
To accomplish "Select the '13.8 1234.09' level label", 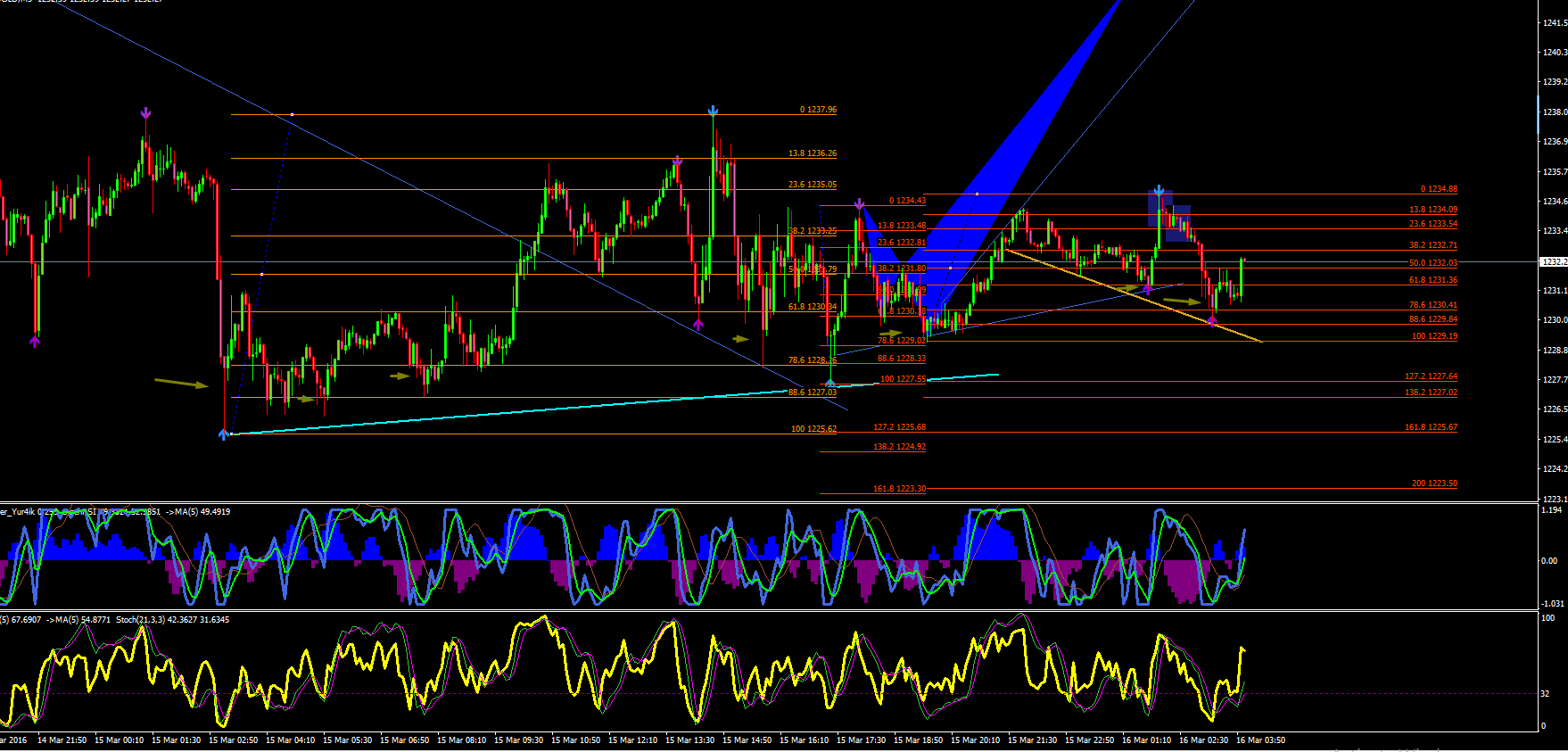I will pyautogui.click(x=1433, y=210).
